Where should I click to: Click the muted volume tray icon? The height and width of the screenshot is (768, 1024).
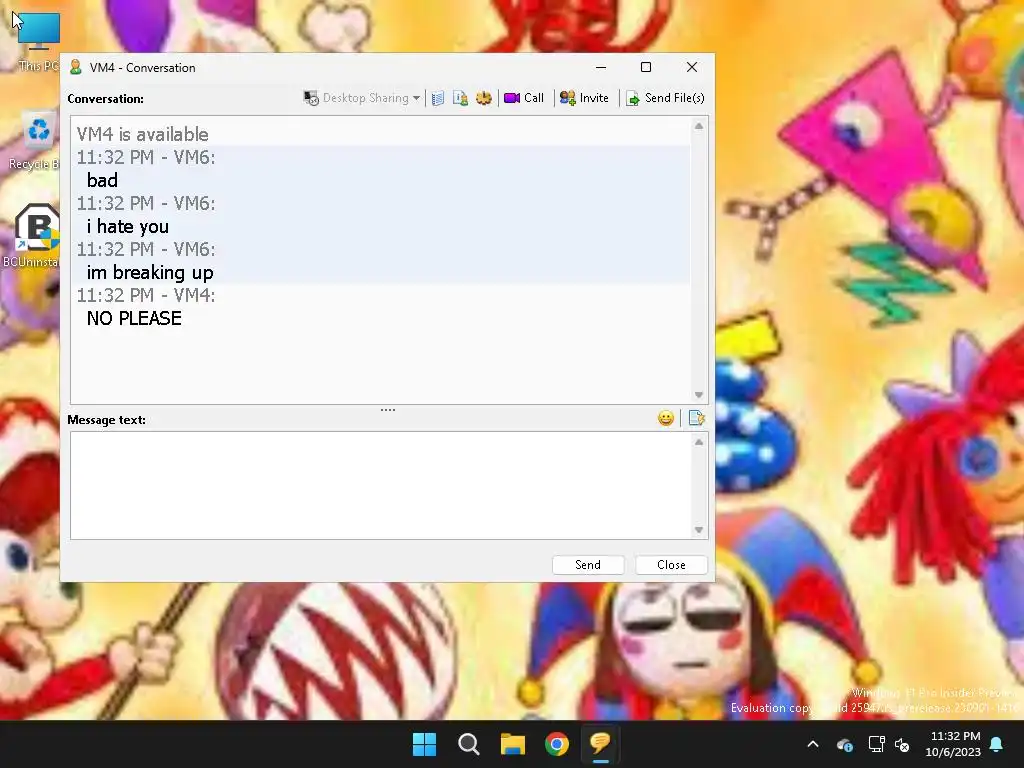(x=902, y=744)
